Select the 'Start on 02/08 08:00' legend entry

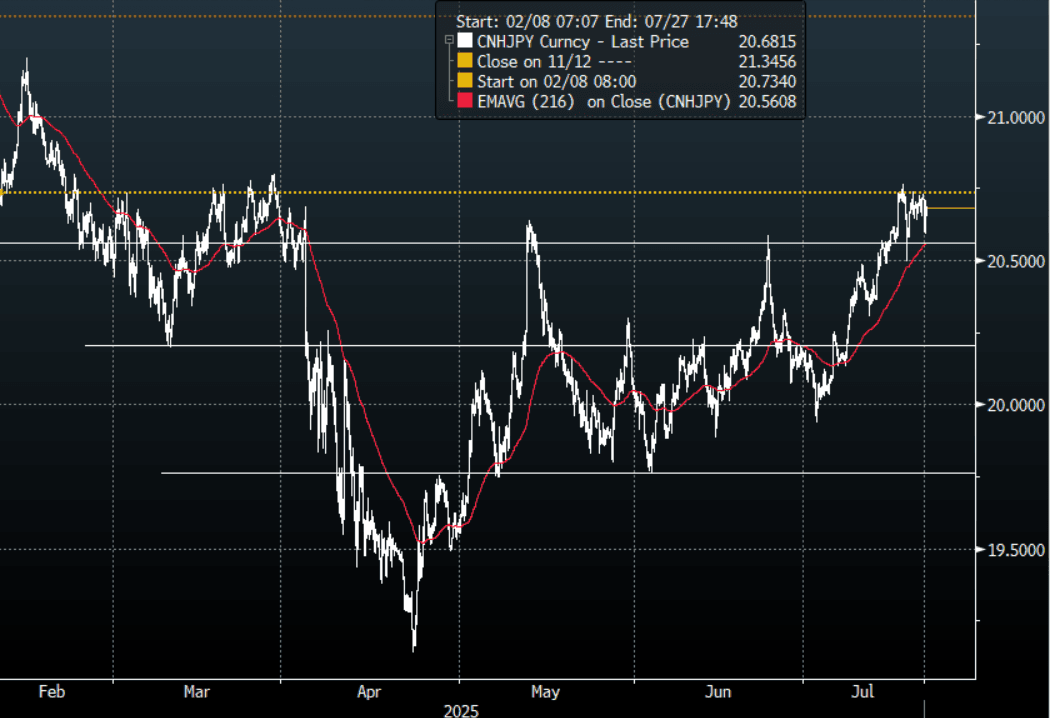(556, 82)
